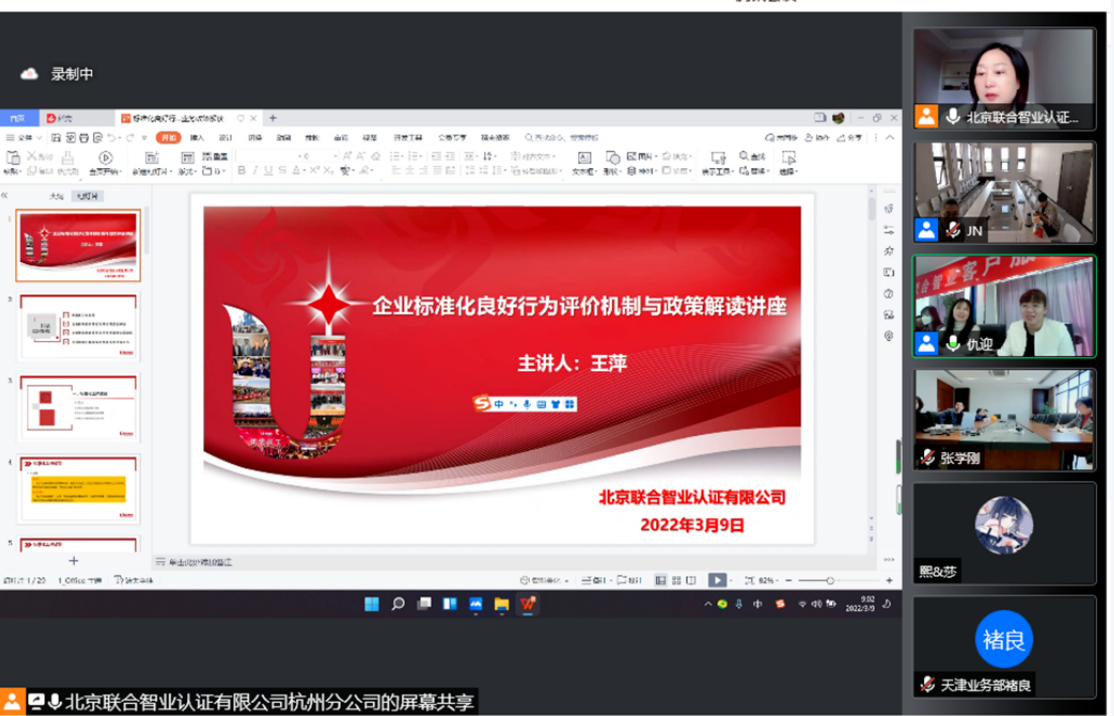Apply Bold formatting
The height and width of the screenshot is (716, 1114).
(242, 170)
